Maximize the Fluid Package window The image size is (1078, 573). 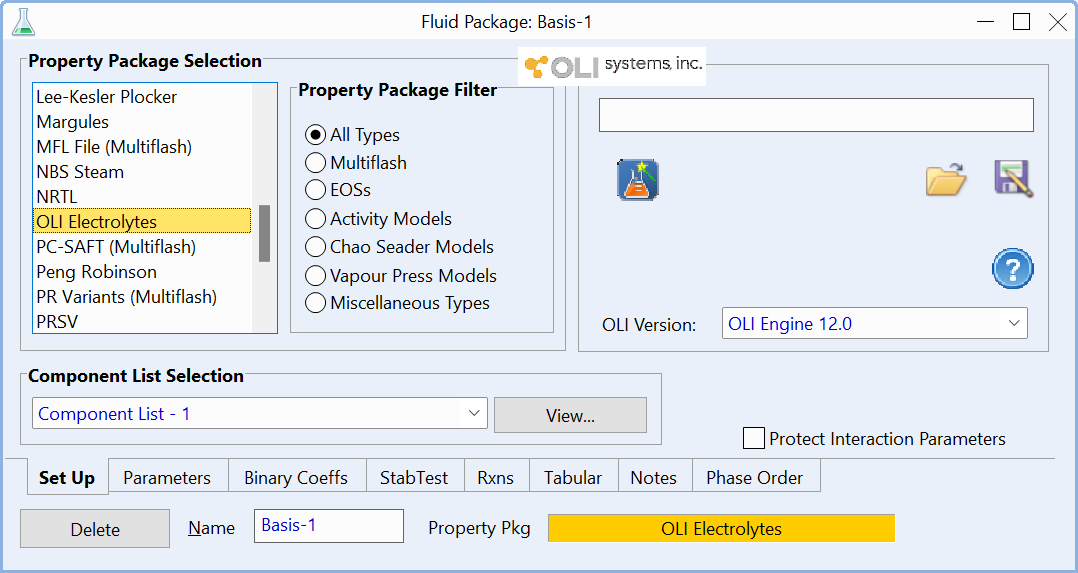pyautogui.click(x=1021, y=22)
